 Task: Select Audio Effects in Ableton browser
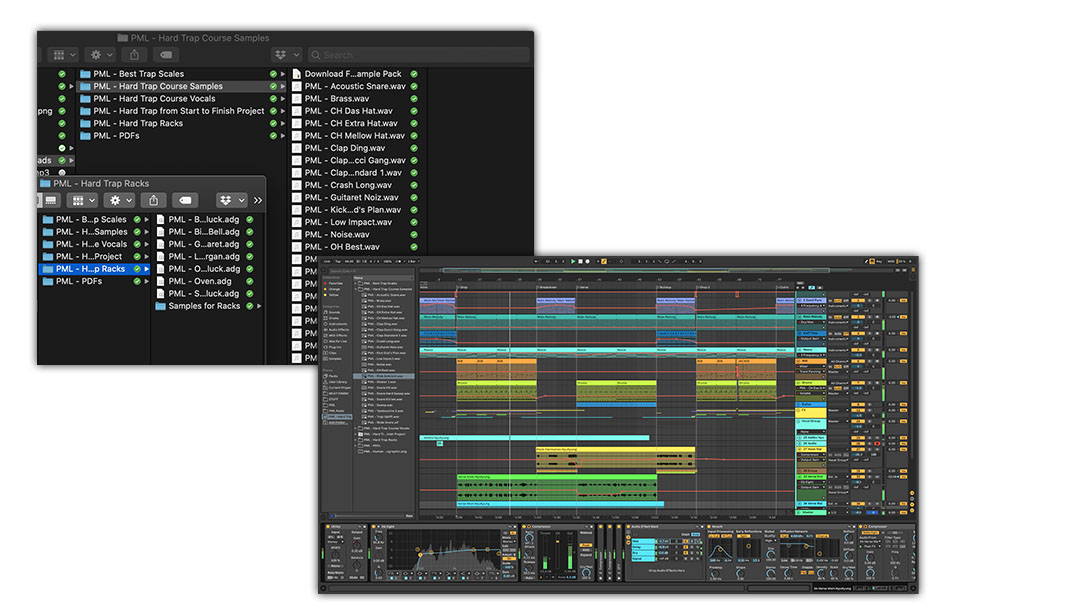click(x=338, y=330)
